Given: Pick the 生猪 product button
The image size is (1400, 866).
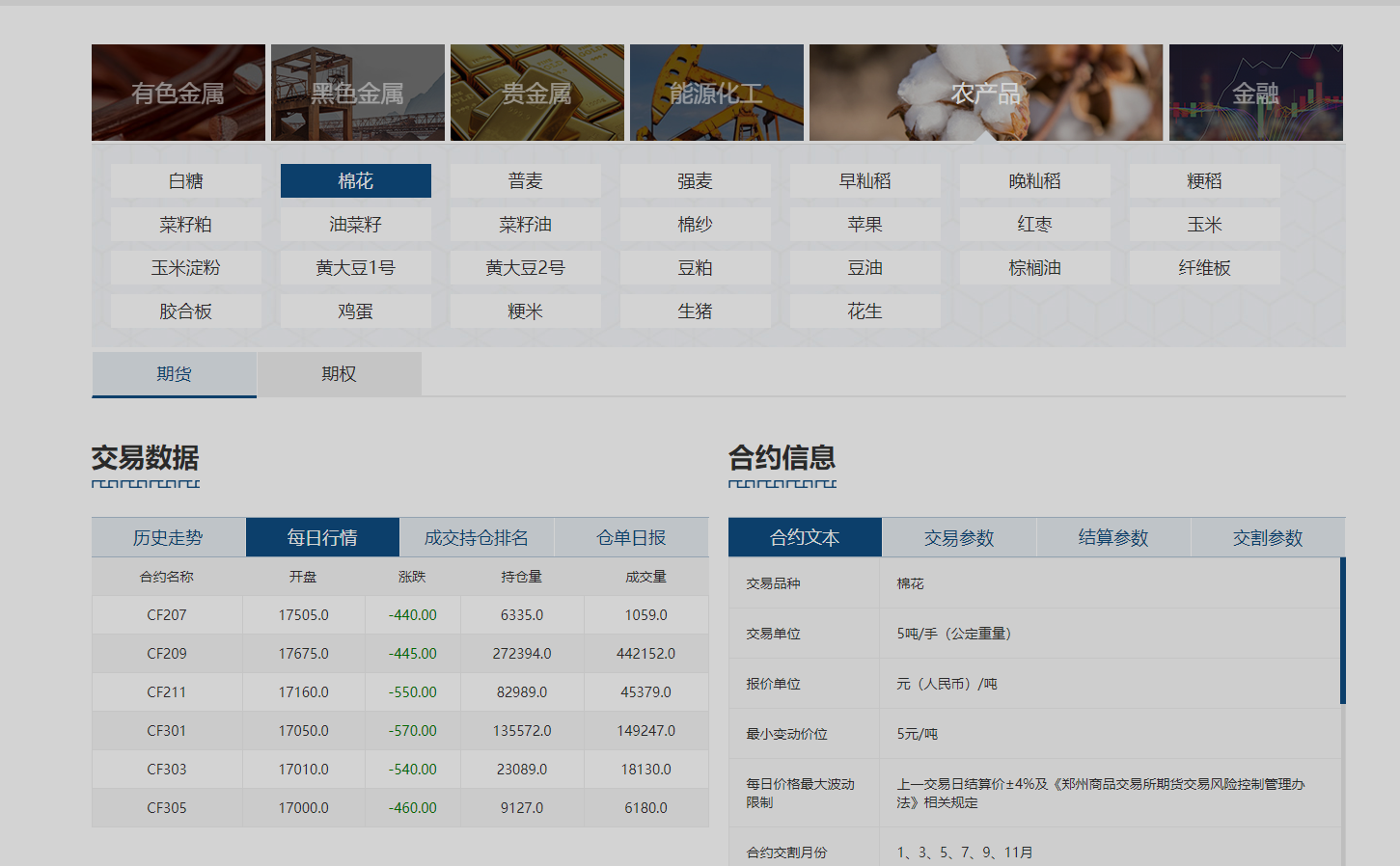Looking at the screenshot, I should tap(695, 311).
